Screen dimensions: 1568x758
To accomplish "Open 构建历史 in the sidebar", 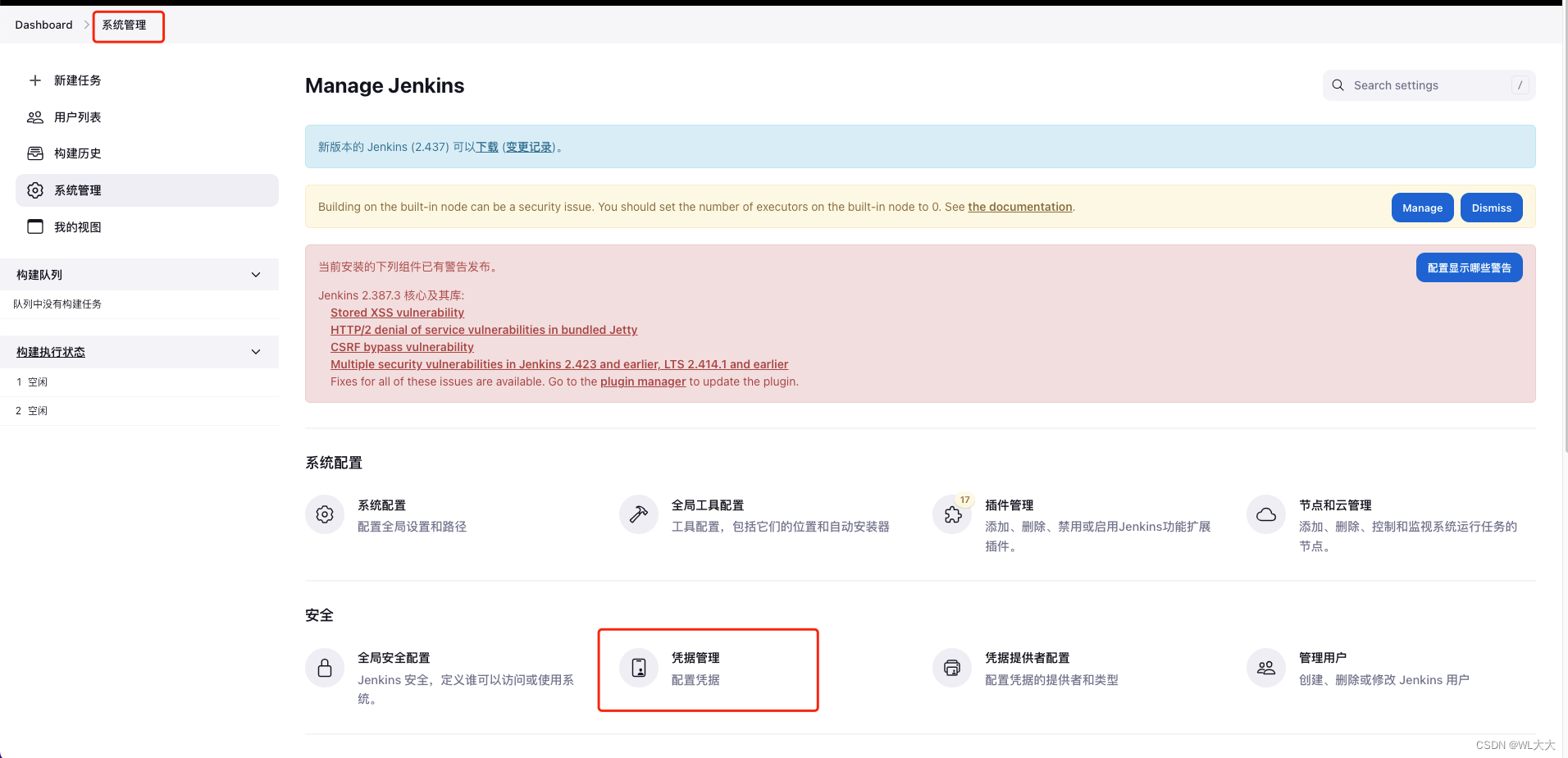I will [147, 153].
